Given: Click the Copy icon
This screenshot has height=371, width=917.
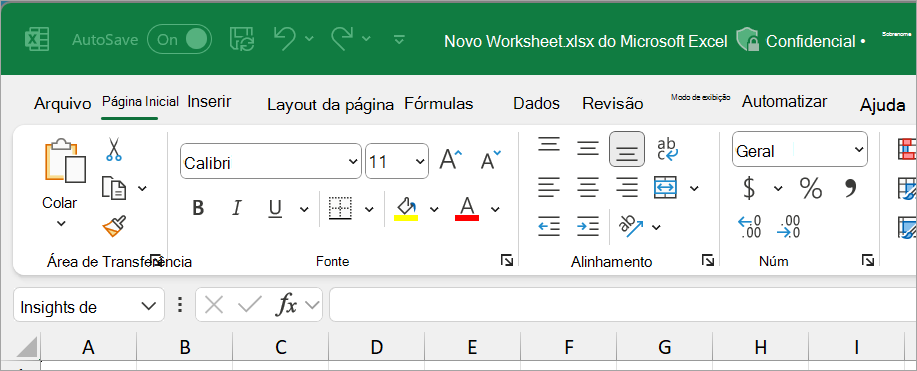Looking at the screenshot, I should click(x=114, y=188).
